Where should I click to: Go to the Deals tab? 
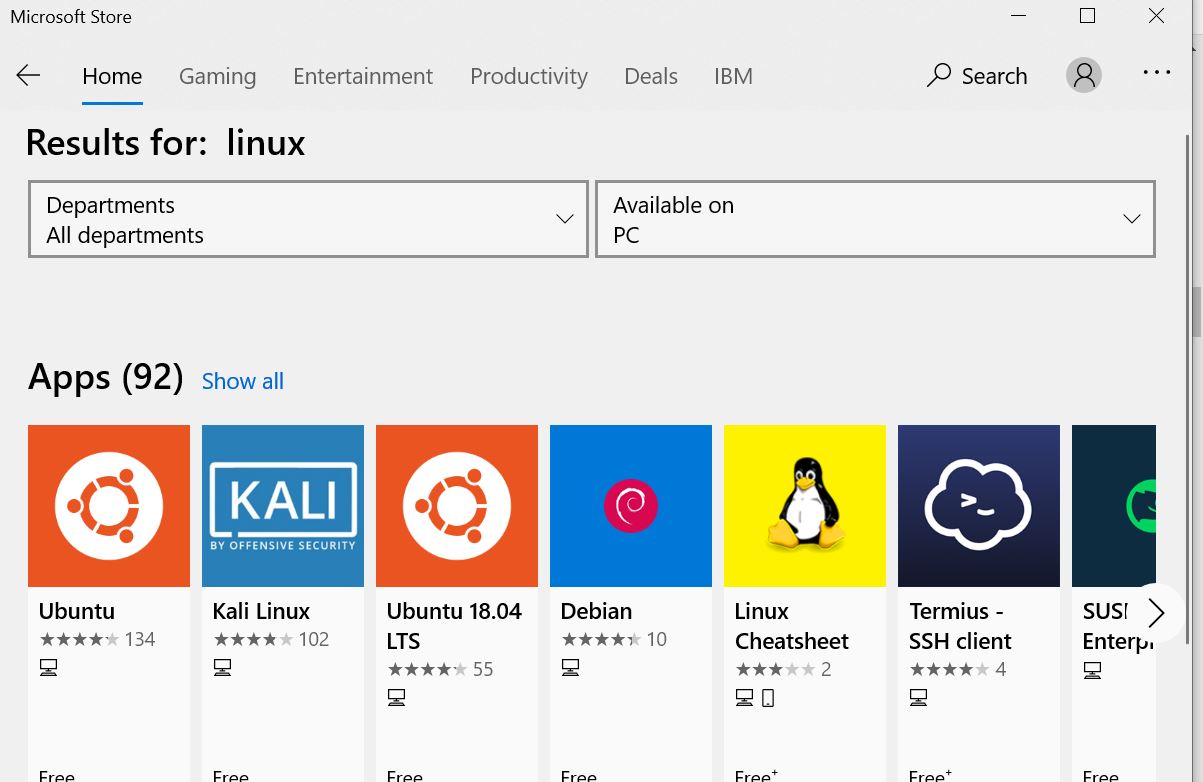[651, 76]
